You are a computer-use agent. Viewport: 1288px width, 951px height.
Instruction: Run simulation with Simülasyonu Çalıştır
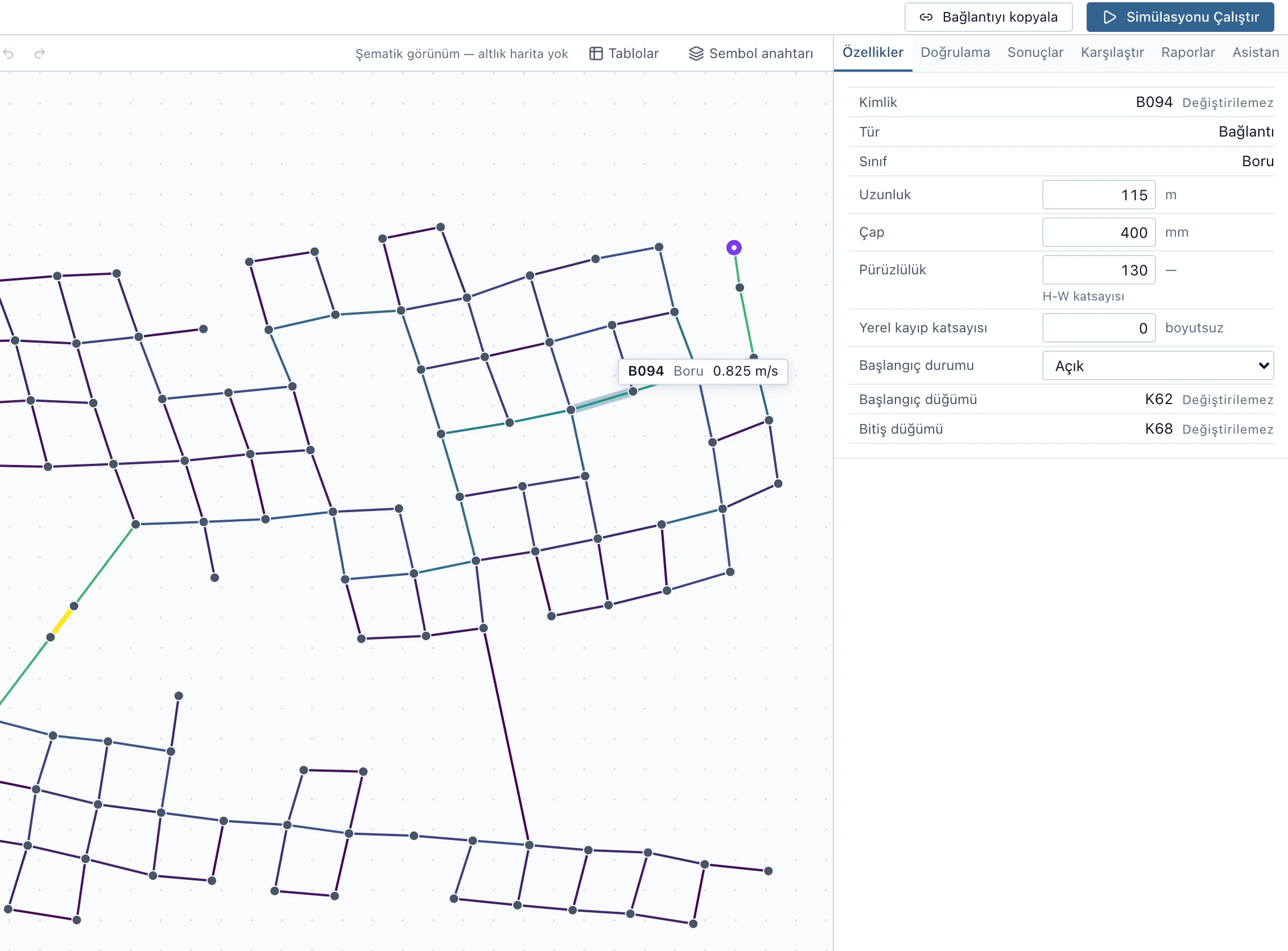[1180, 17]
